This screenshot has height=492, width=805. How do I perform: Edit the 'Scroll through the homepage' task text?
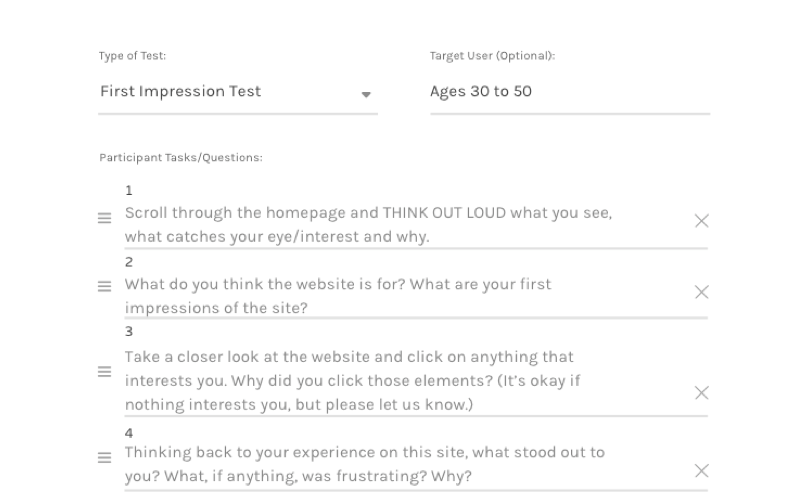[369, 224]
